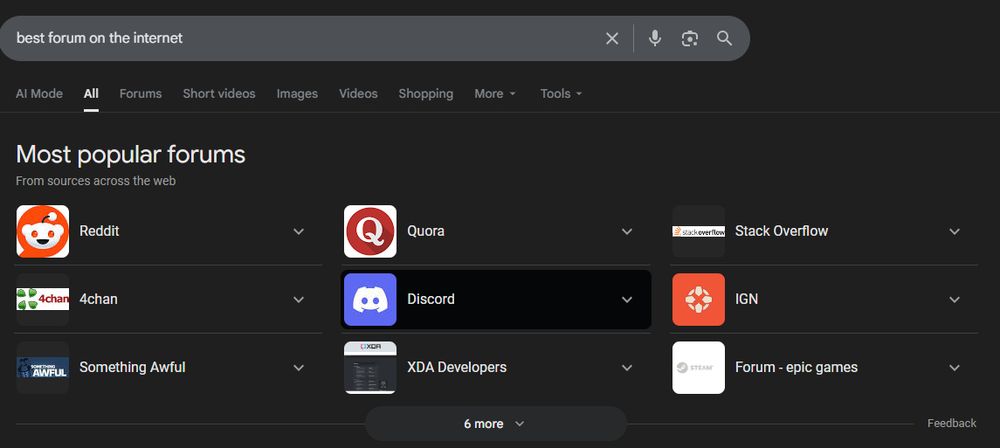Submit search with the magnifying glass icon
The image size is (1000, 448).
click(724, 38)
